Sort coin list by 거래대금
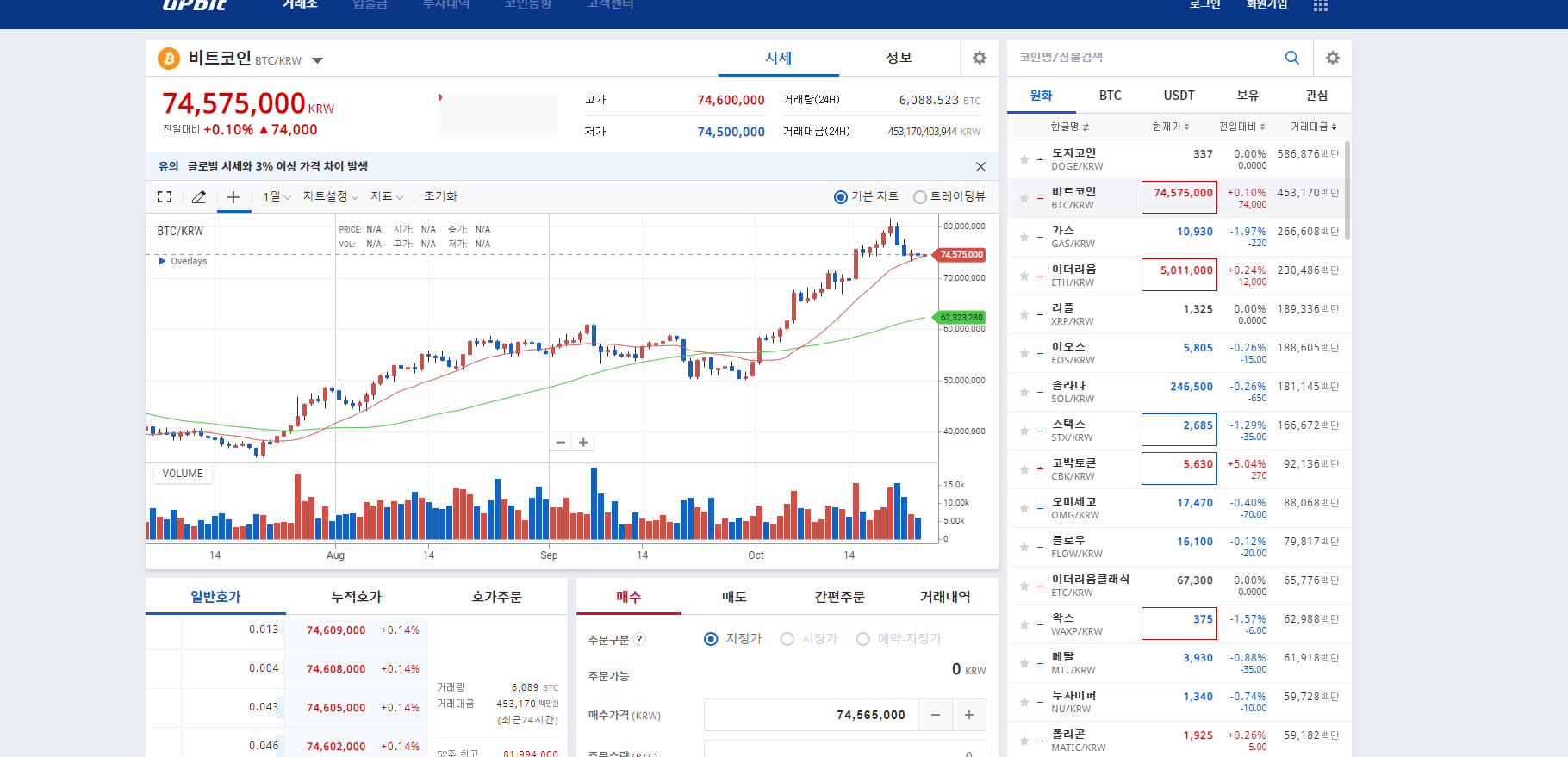 1314,127
